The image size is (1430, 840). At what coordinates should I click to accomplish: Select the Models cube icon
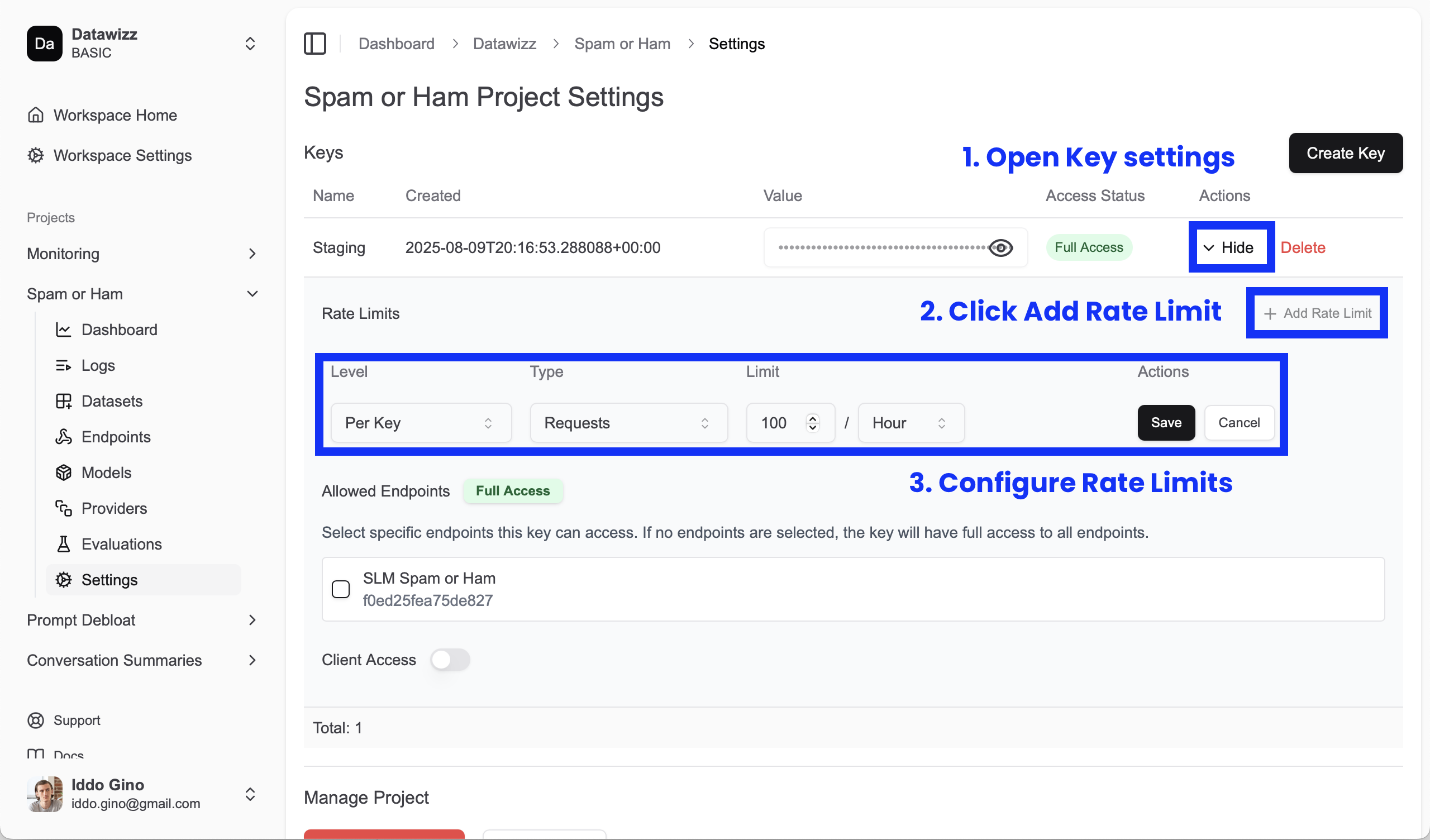64,472
